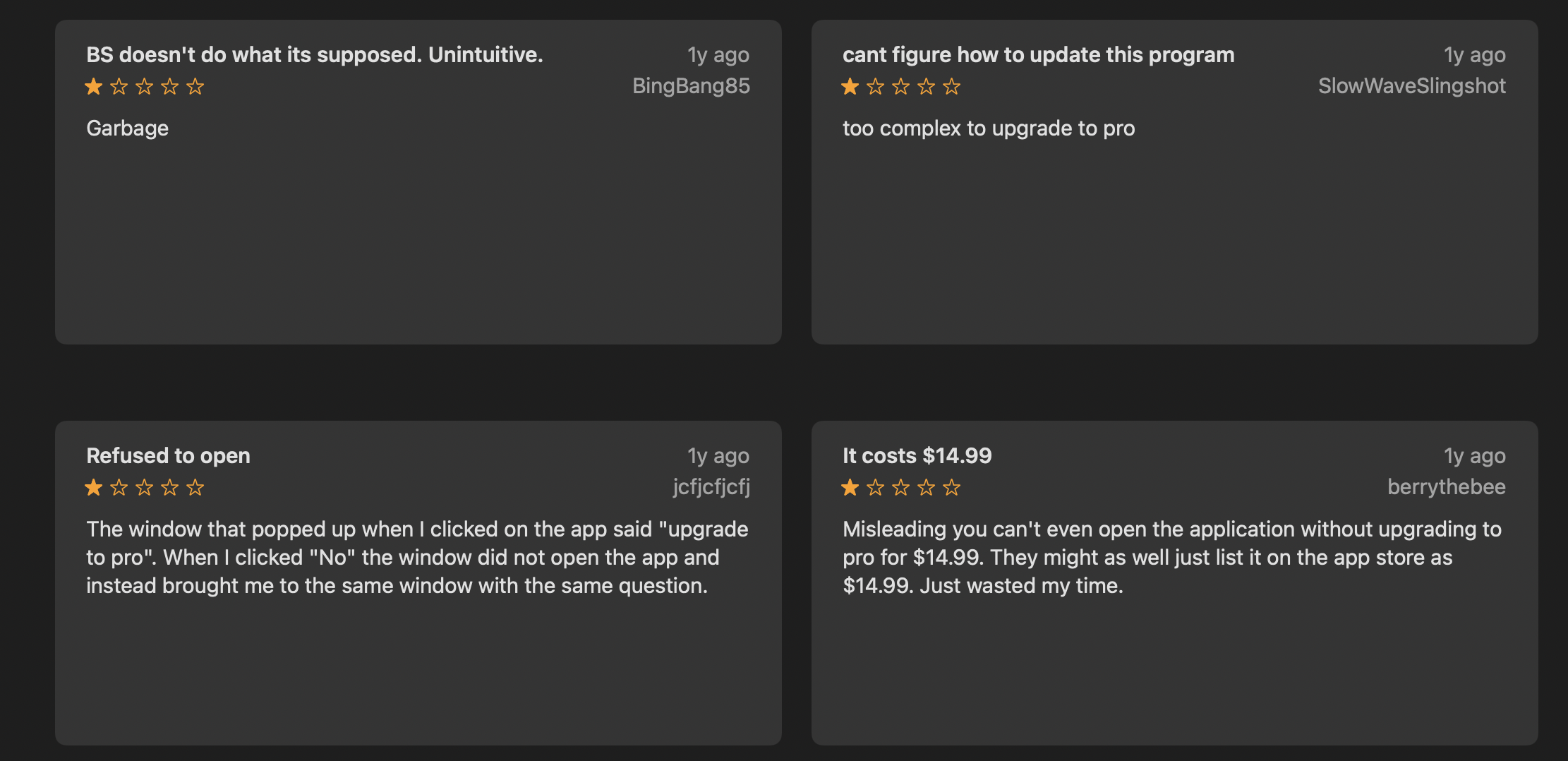This screenshot has height=761, width=1568.
Task: Click the last star on berrythebee's review
Action: tap(952, 488)
